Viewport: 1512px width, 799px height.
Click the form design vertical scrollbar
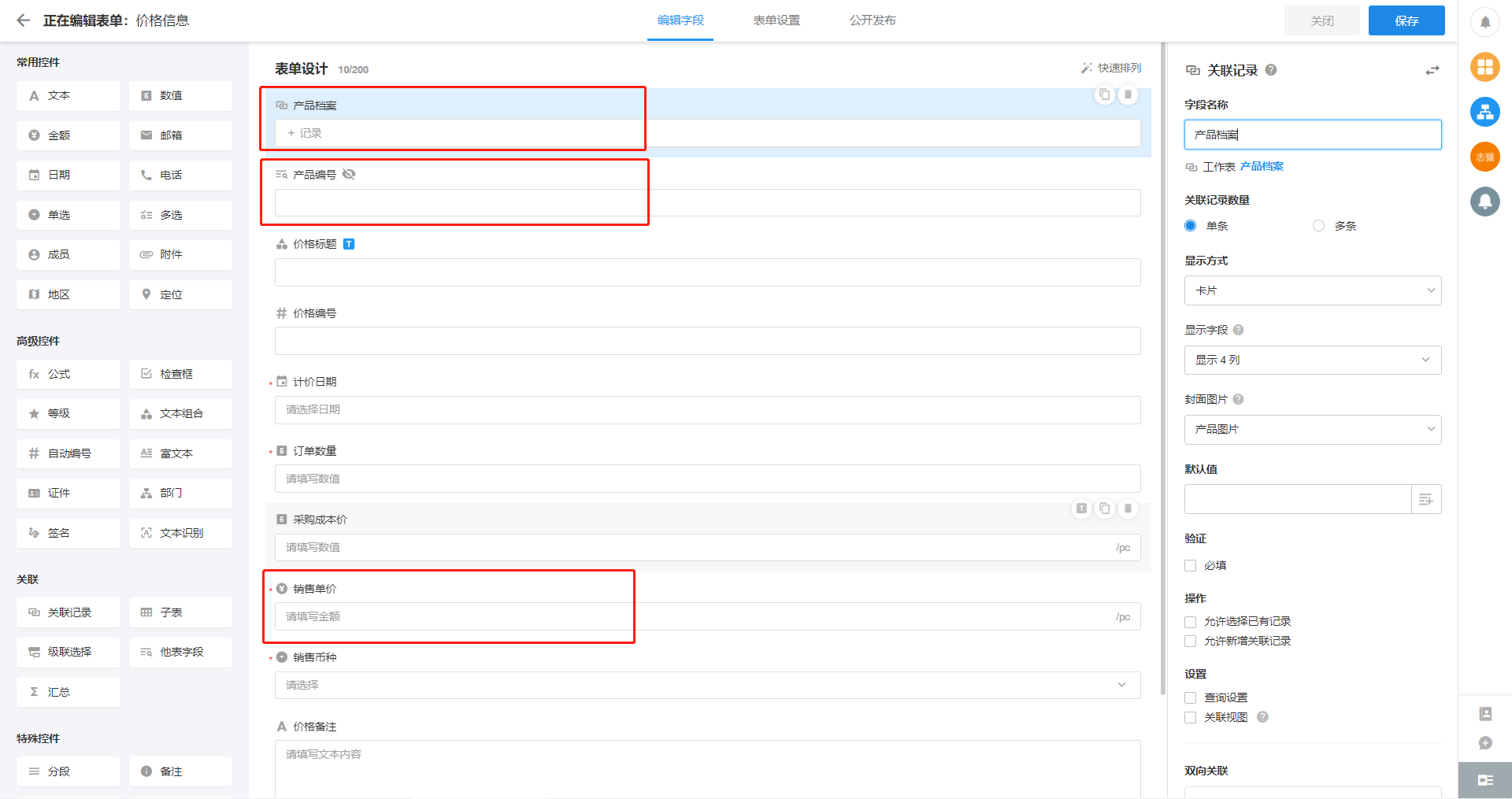(1163, 368)
